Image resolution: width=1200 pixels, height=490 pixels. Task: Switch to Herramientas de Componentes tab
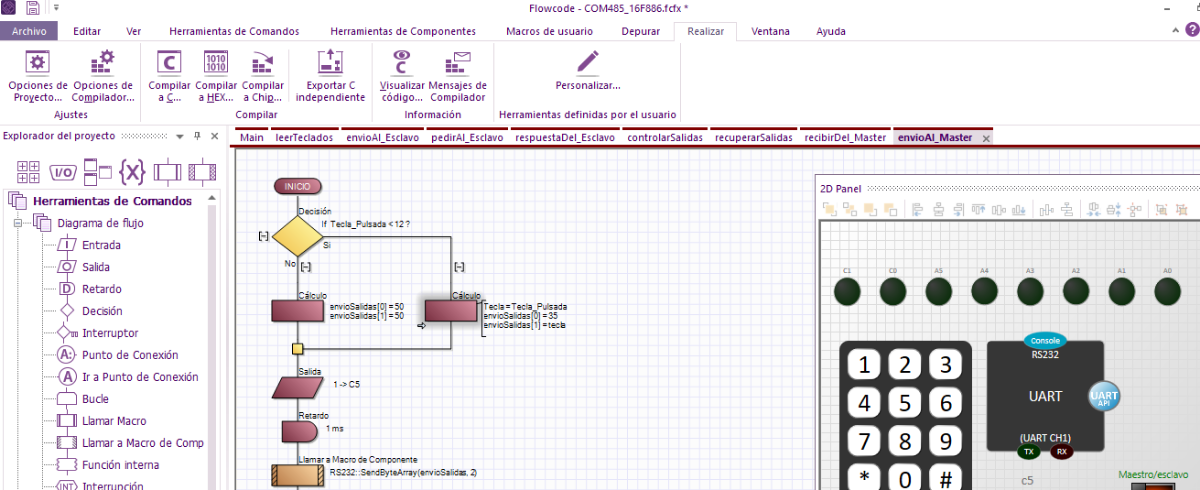pyautogui.click(x=403, y=31)
